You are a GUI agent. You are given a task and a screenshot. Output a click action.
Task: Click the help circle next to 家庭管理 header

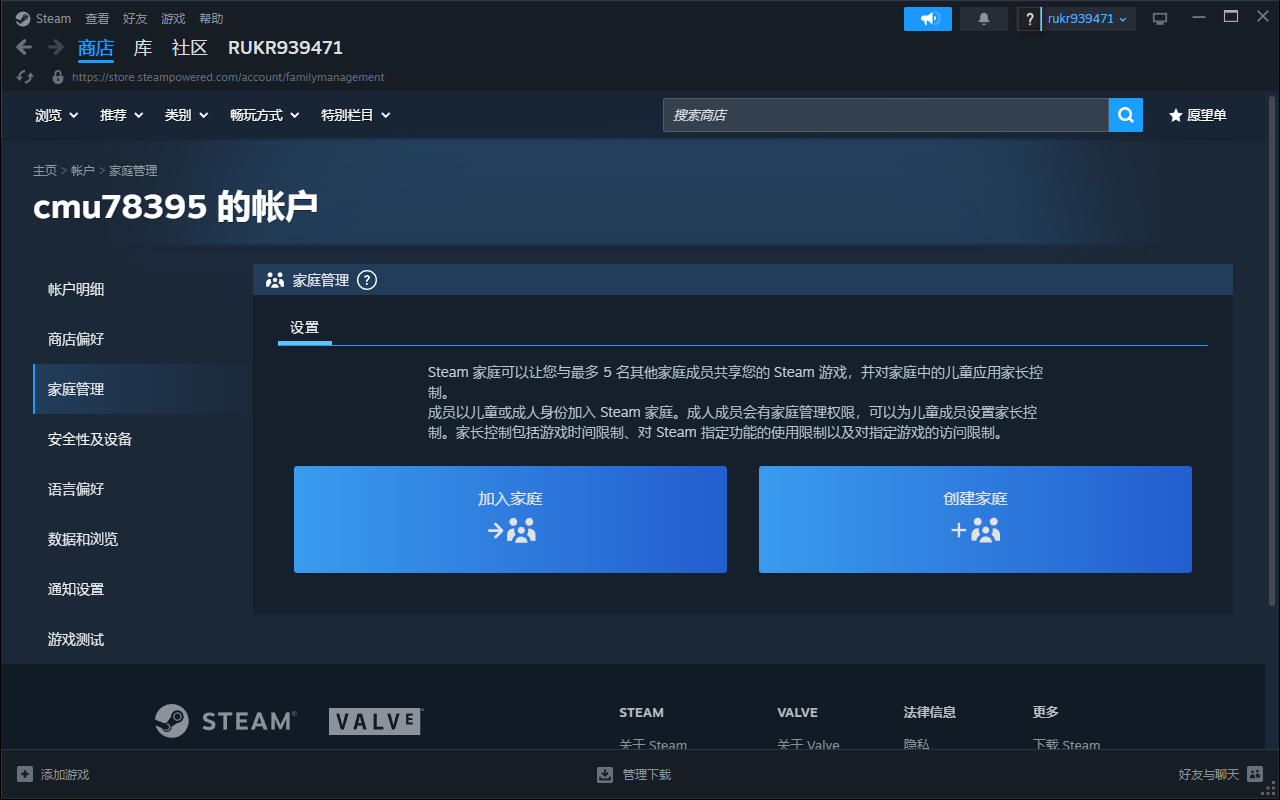click(x=367, y=280)
